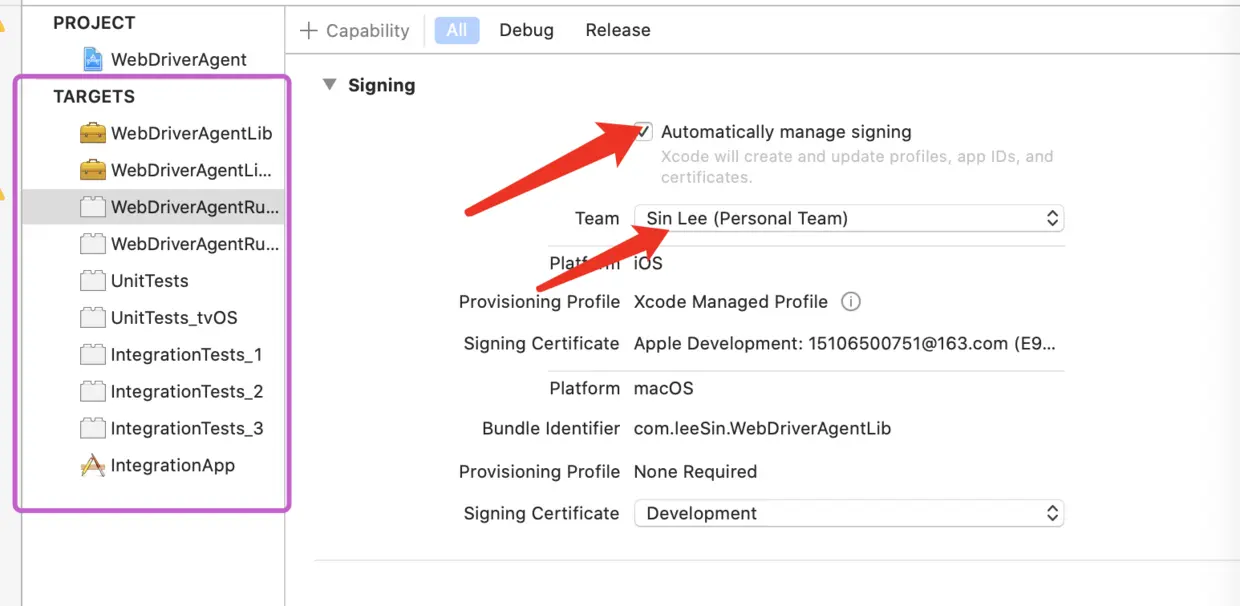Switch to the Debug tab
Viewport: 1240px width, 606px height.
point(526,30)
